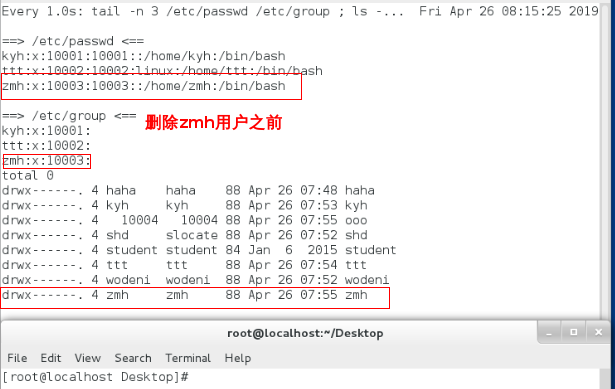Open the Edit menu

tap(51, 358)
